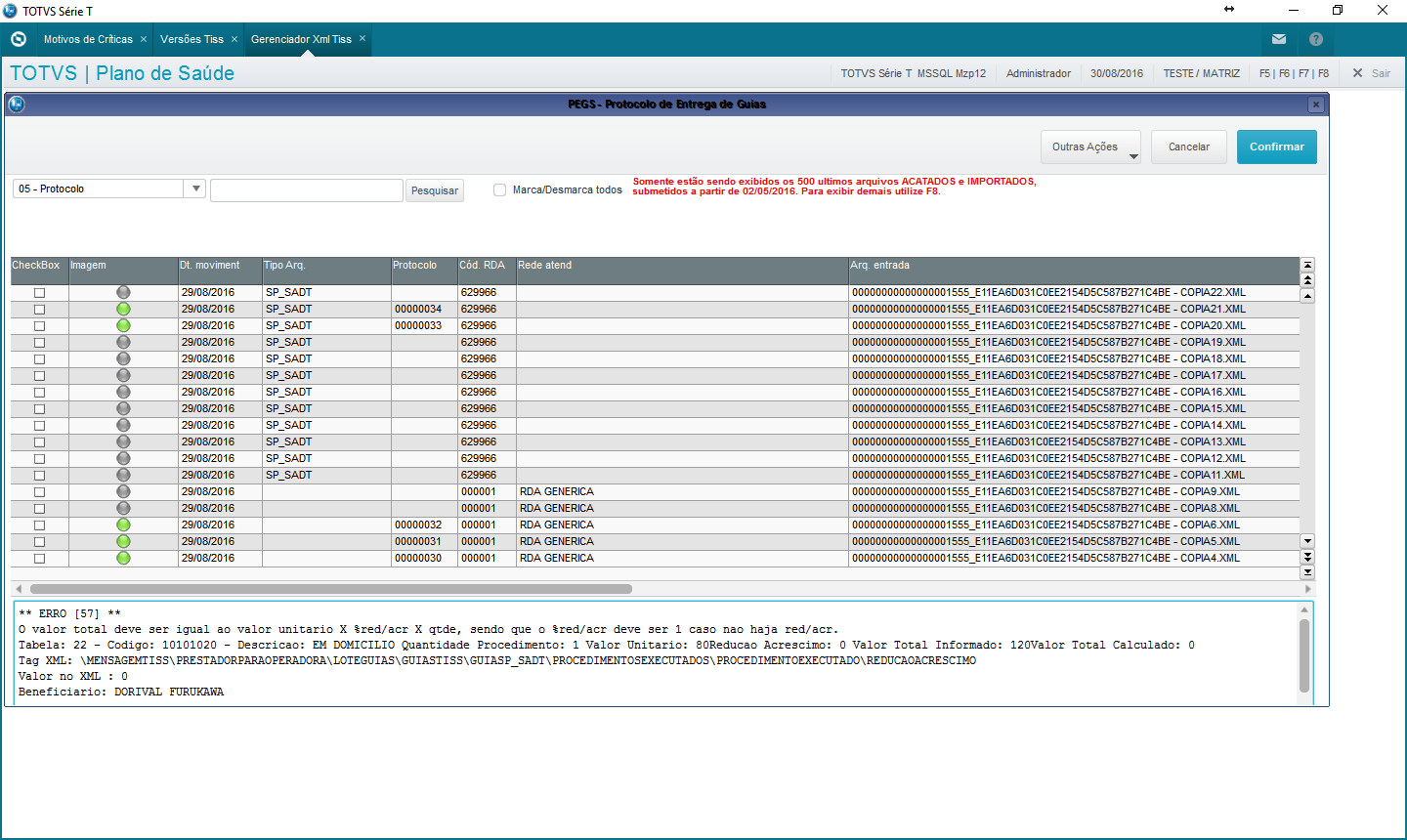The image size is (1407, 840).
Task: Click the Confirmar button
Action: tap(1277, 147)
